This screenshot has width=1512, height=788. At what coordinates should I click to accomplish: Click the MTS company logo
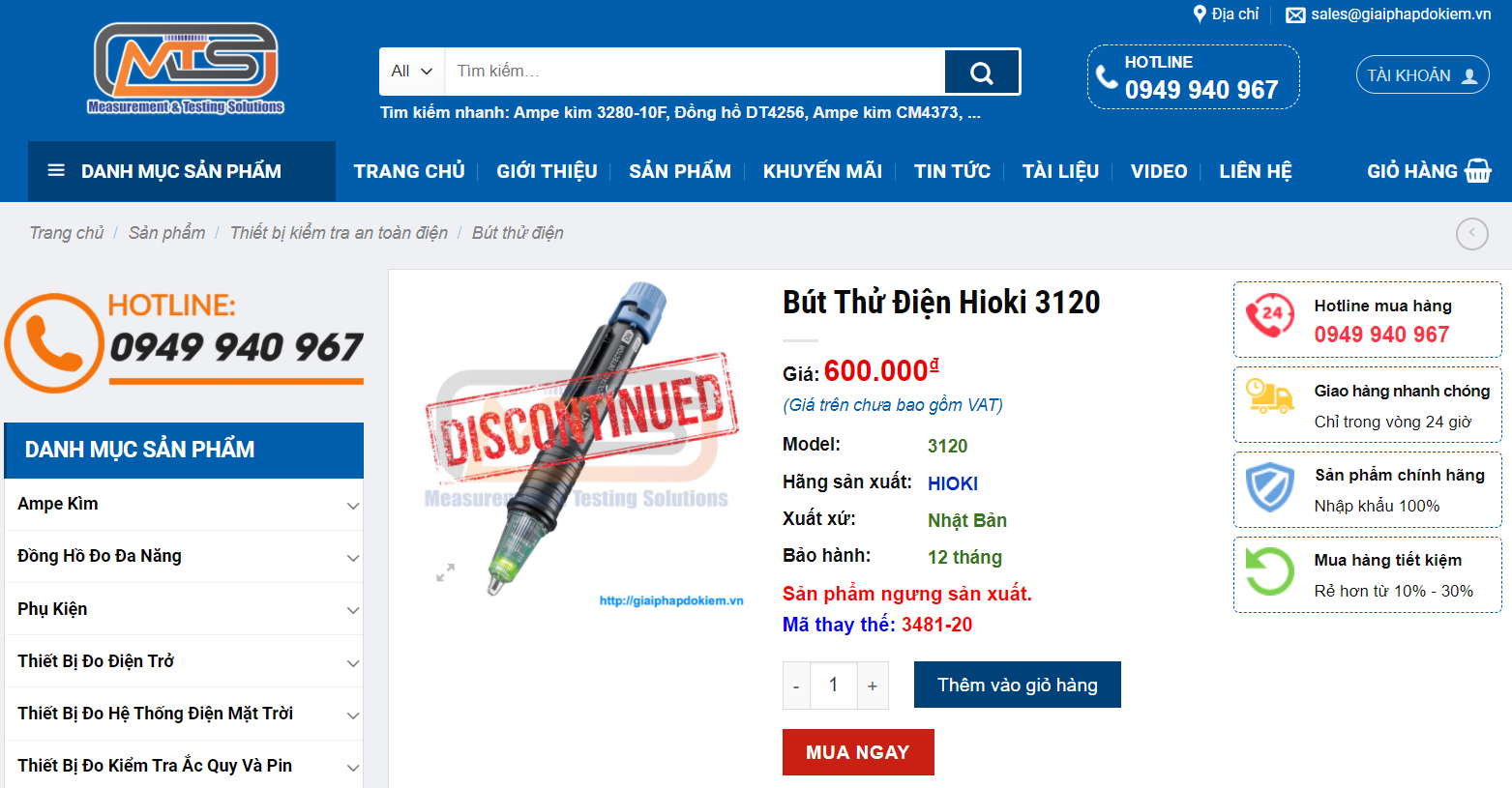(186, 69)
